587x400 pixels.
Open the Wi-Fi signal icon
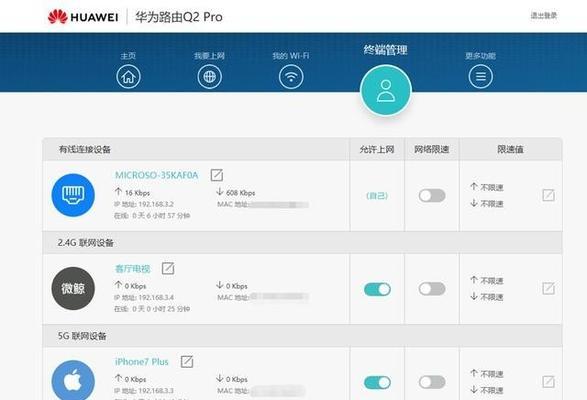(x=291, y=76)
